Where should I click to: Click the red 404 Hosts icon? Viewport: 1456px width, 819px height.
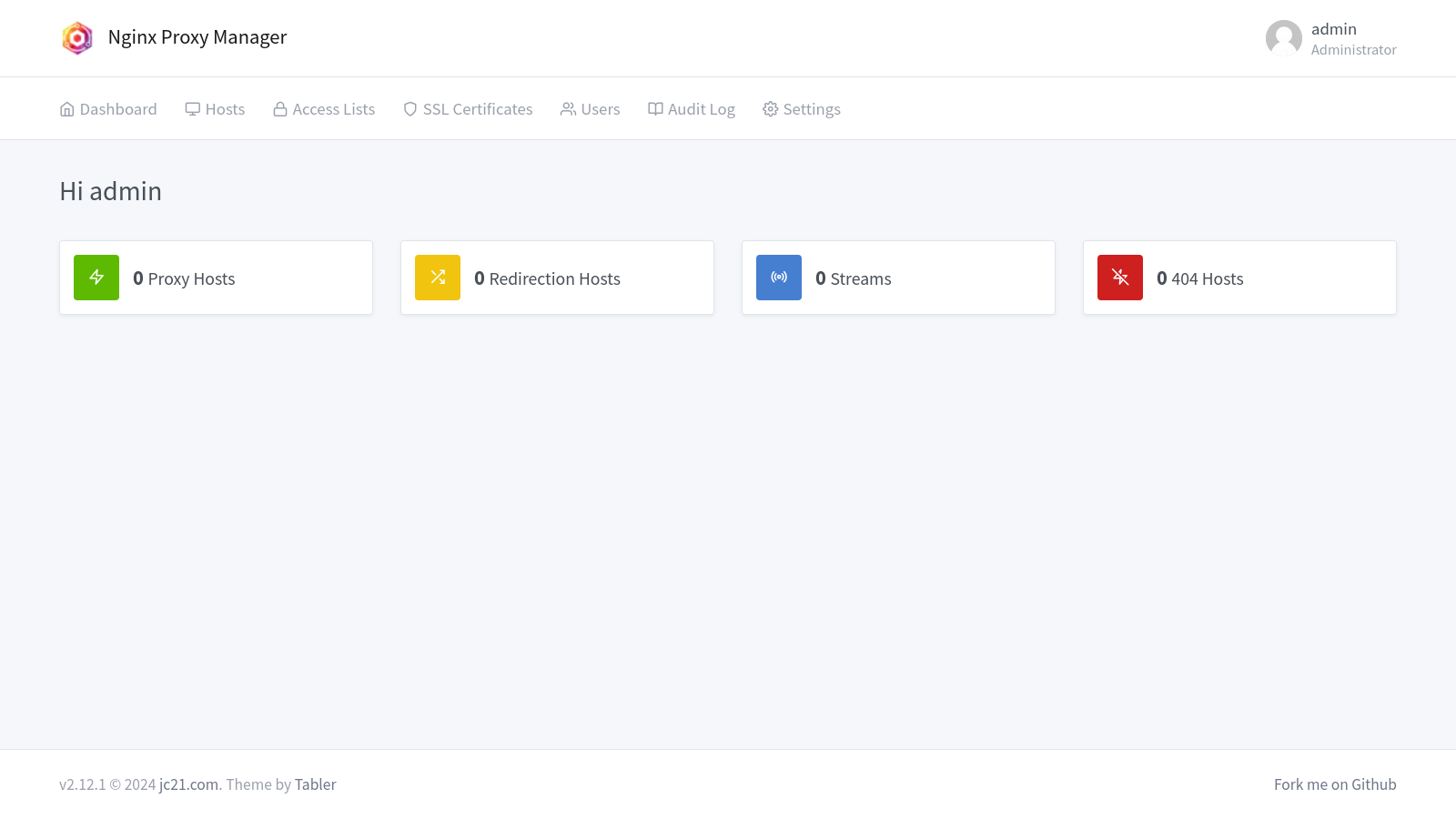click(1119, 278)
